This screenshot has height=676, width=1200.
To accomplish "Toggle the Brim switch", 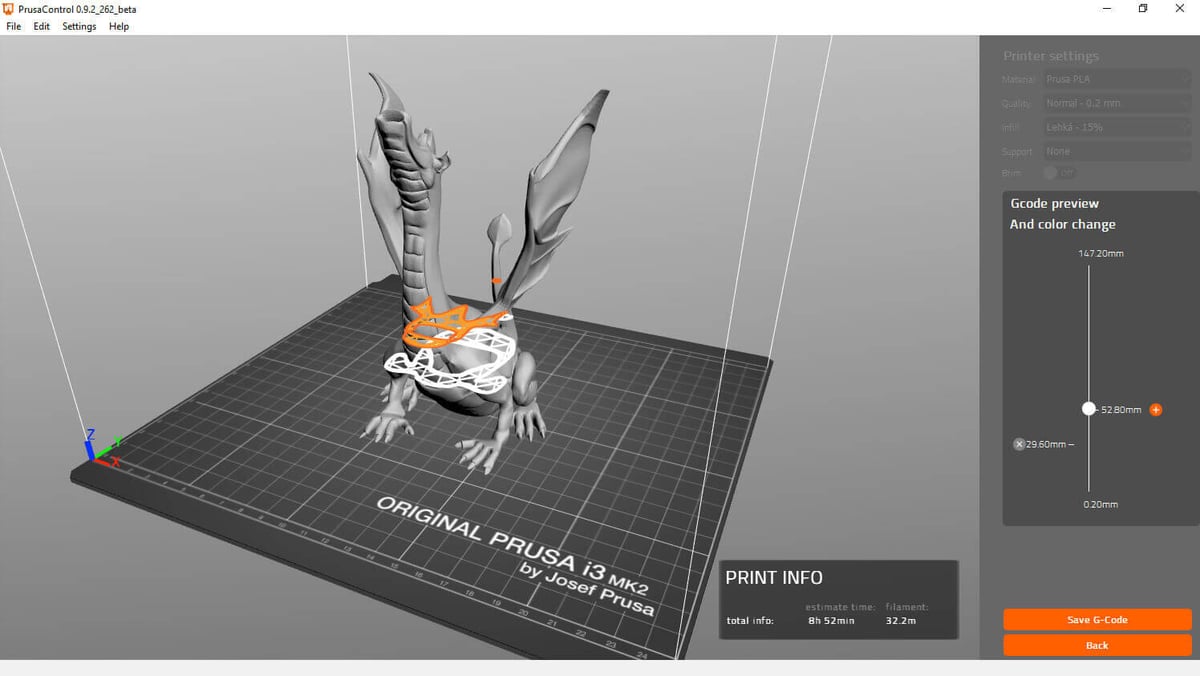I will coord(1059,173).
